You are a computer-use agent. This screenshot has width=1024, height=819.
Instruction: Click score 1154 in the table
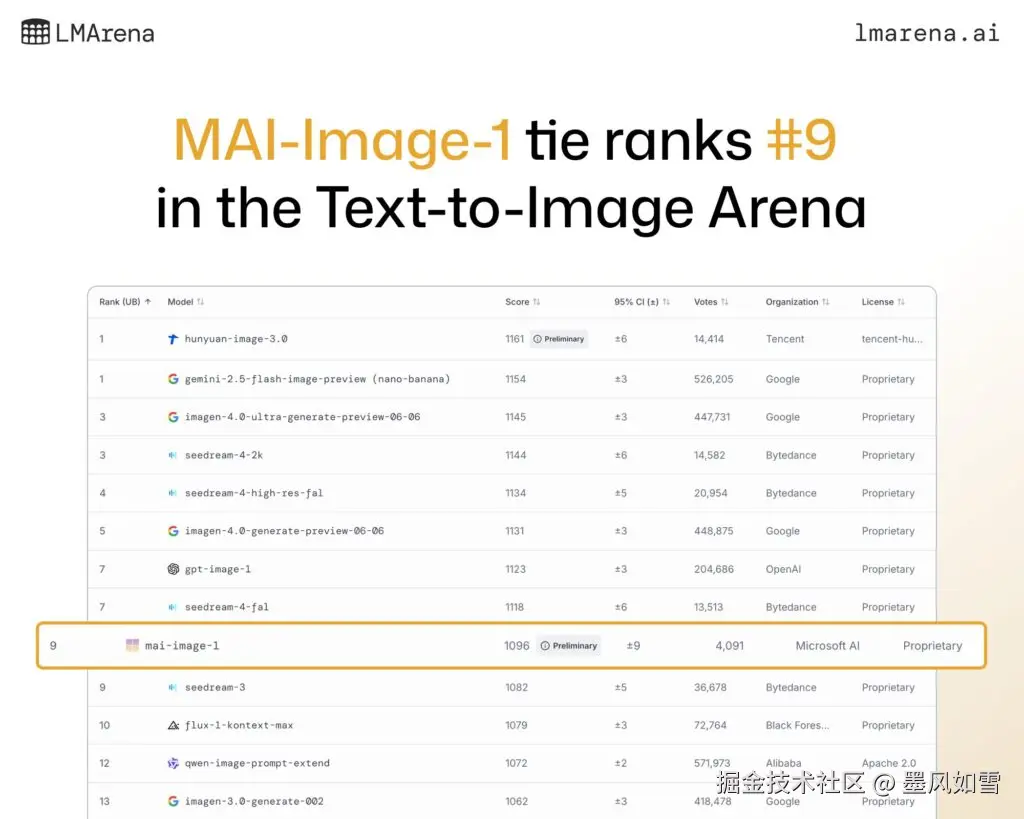pyautogui.click(x=515, y=379)
